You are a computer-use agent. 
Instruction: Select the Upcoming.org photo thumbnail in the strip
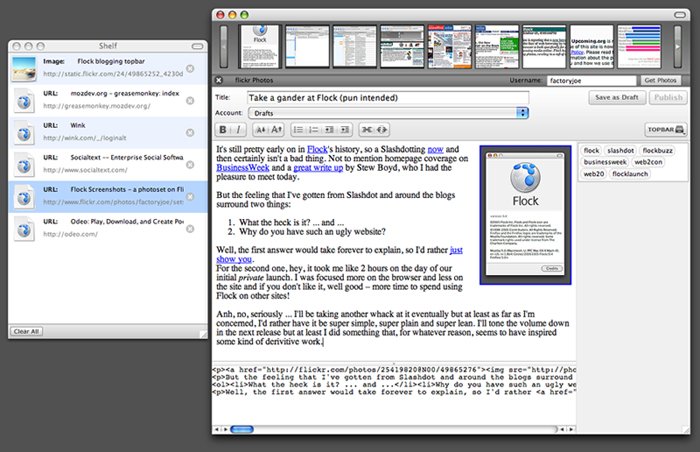coord(592,46)
